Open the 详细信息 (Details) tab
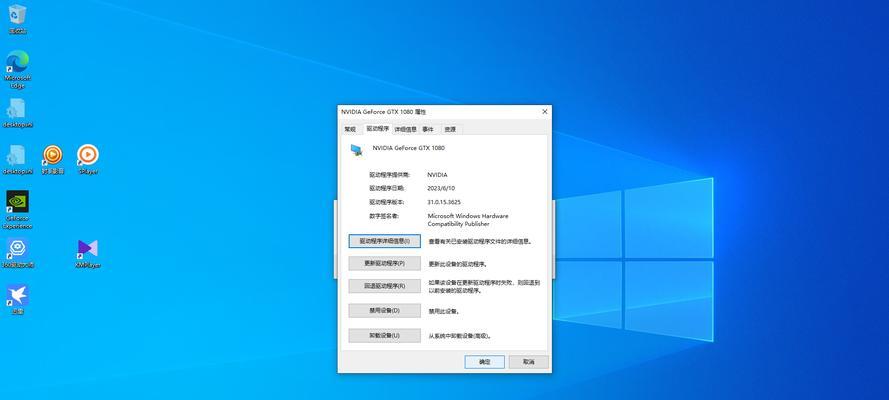This screenshot has width=889, height=400. click(x=405, y=129)
